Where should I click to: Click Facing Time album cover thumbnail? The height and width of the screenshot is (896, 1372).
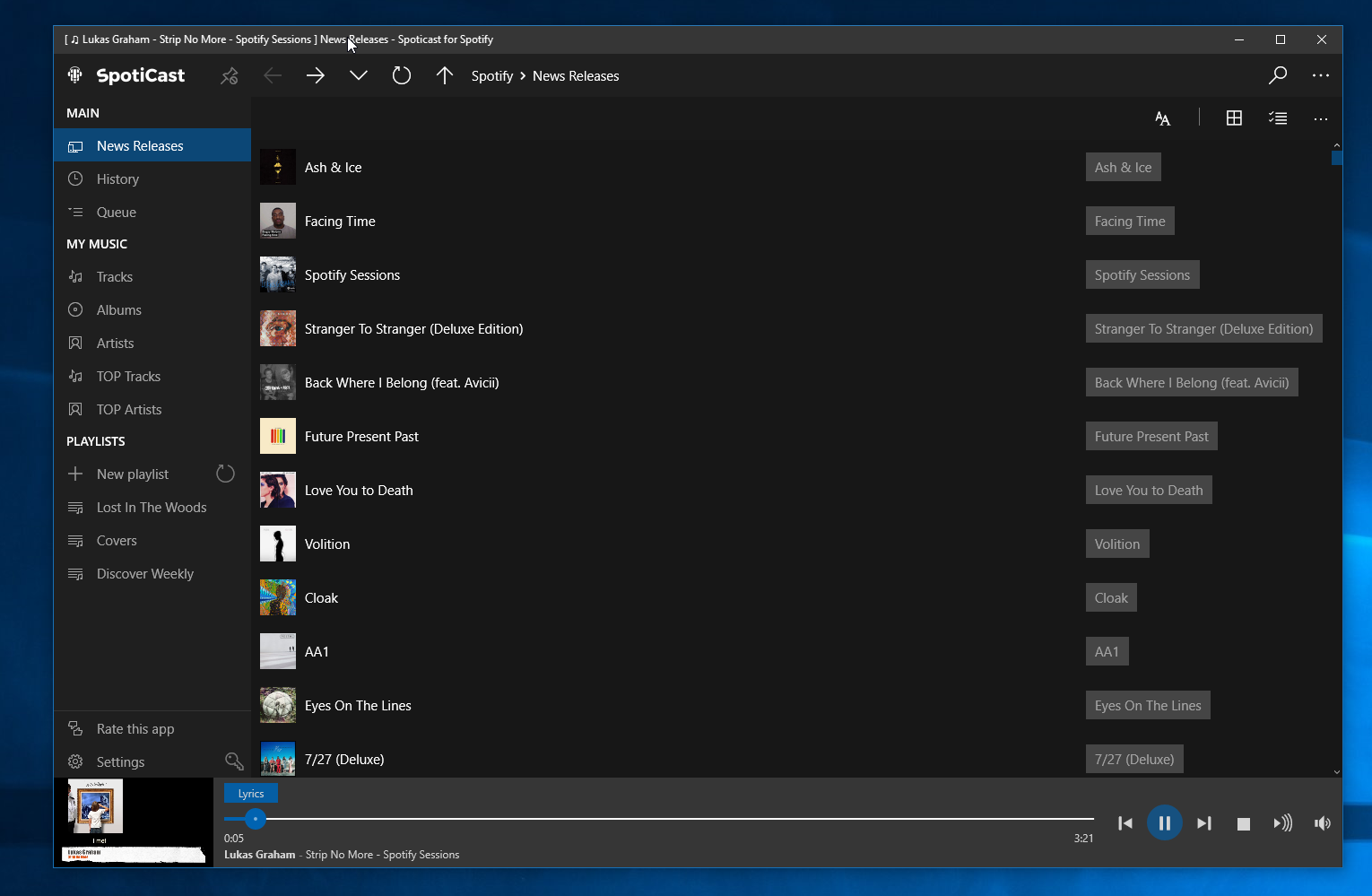tap(278, 221)
